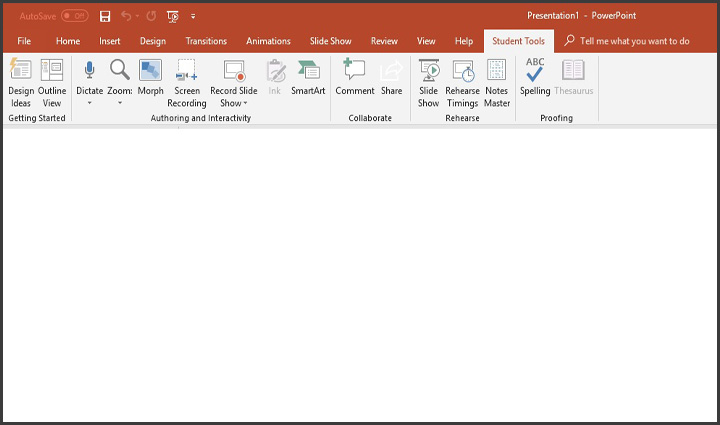
Task: Open the Notes Master view
Action: pyautogui.click(x=497, y=83)
